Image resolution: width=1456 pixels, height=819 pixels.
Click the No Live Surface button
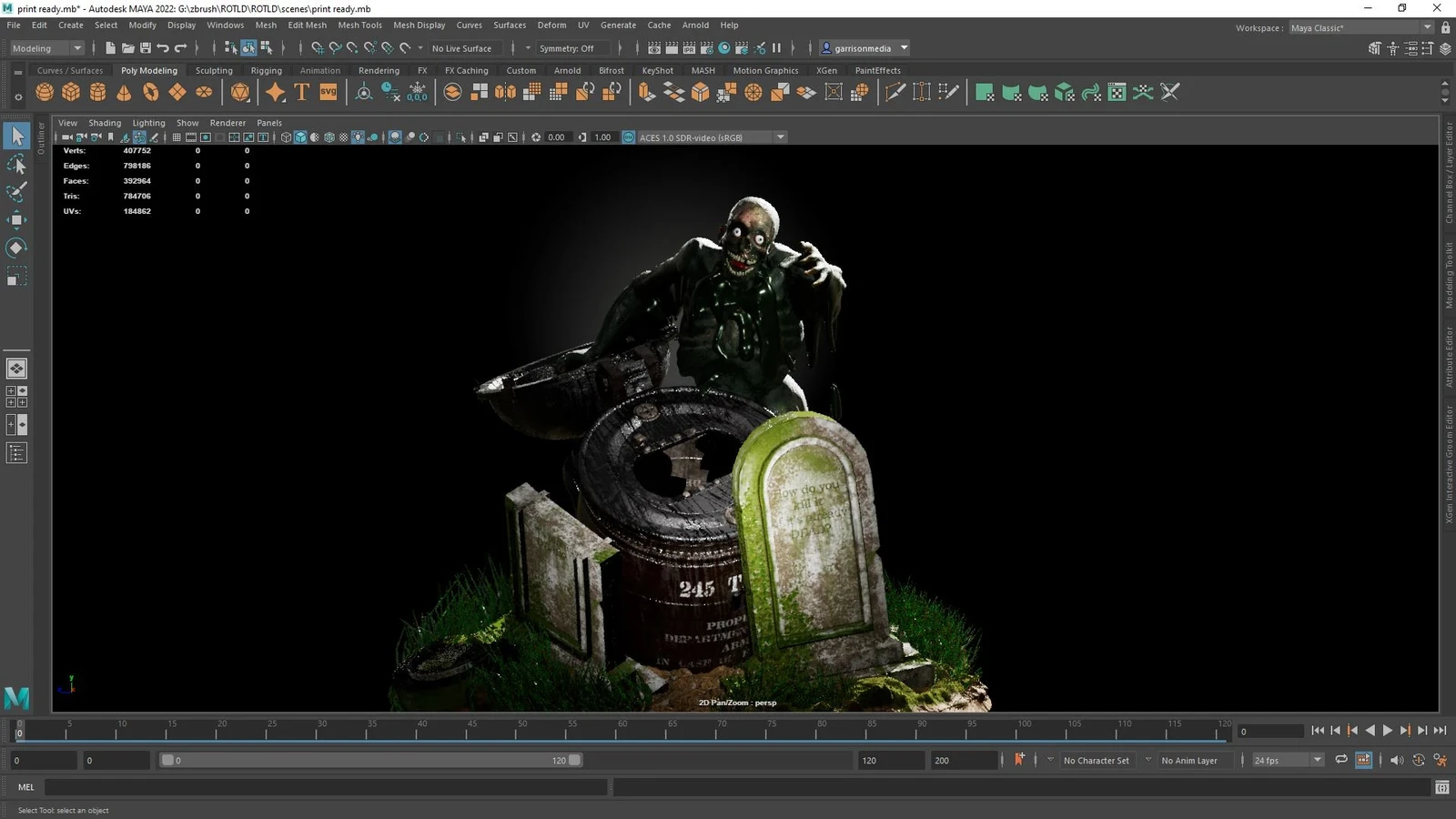tap(464, 47)
